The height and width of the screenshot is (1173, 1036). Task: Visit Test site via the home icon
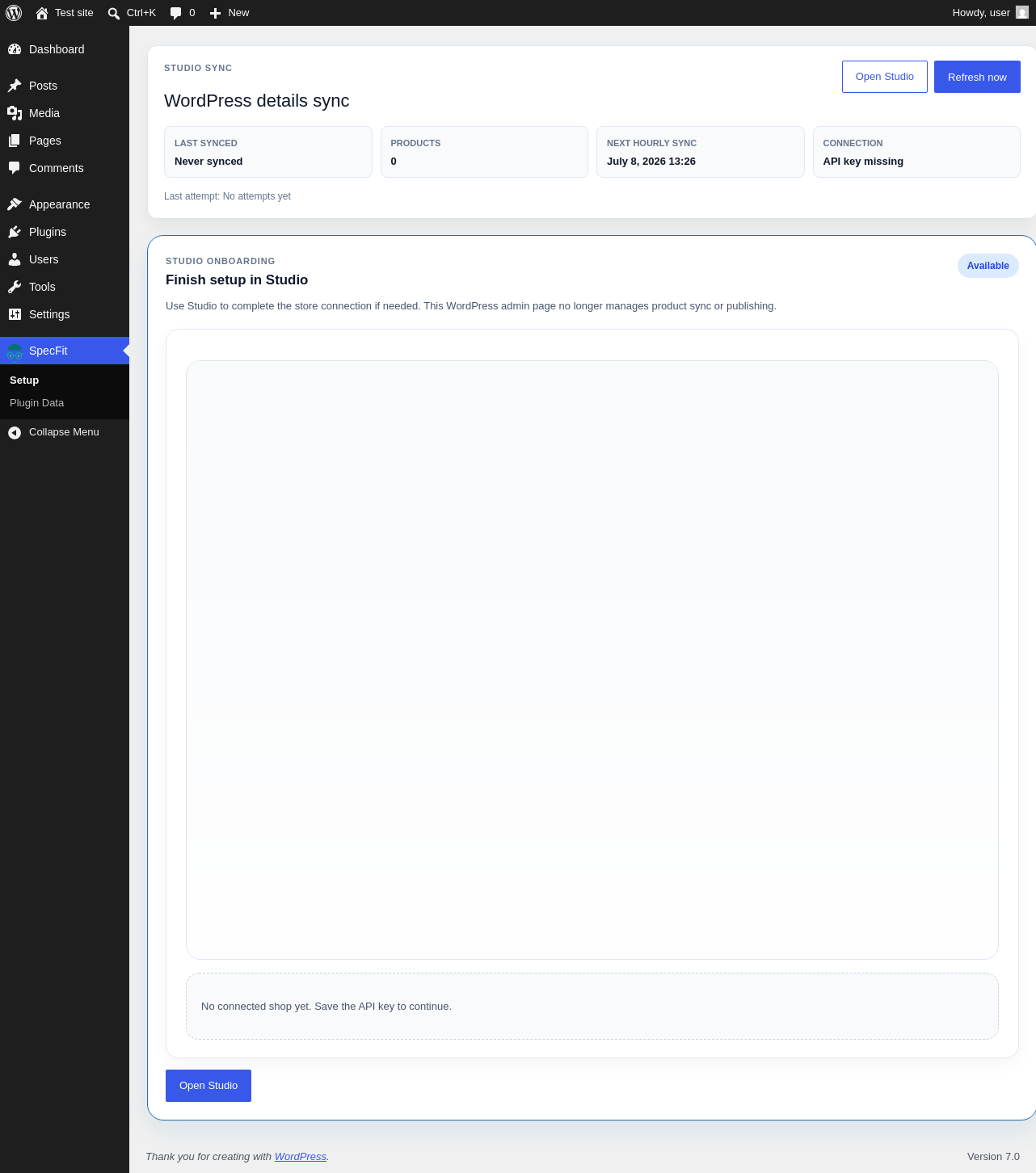tap(42, 13)
